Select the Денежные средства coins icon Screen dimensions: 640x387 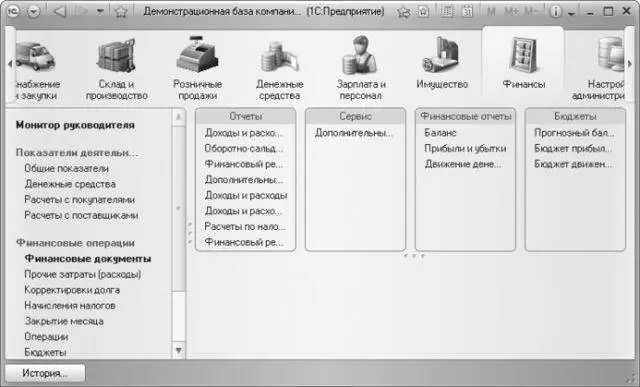(x=279, y=57)
